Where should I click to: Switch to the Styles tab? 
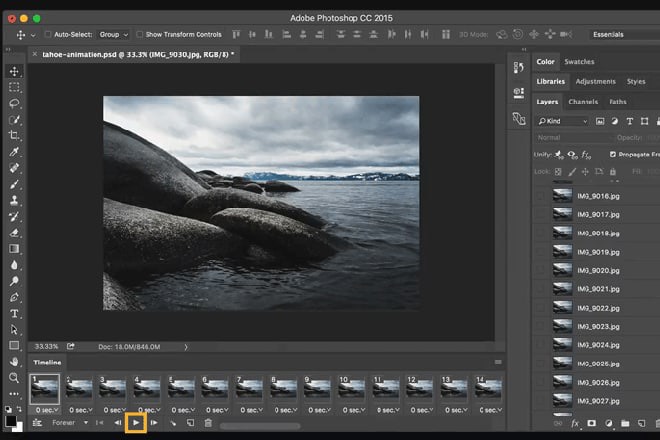coord(636,81)
